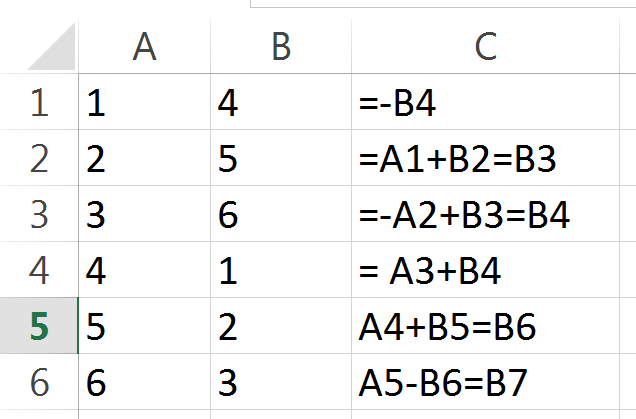The height and width of the screenshot is (419, 636).
Task: Select cell B3 with value 6
Action: (281, 215)
